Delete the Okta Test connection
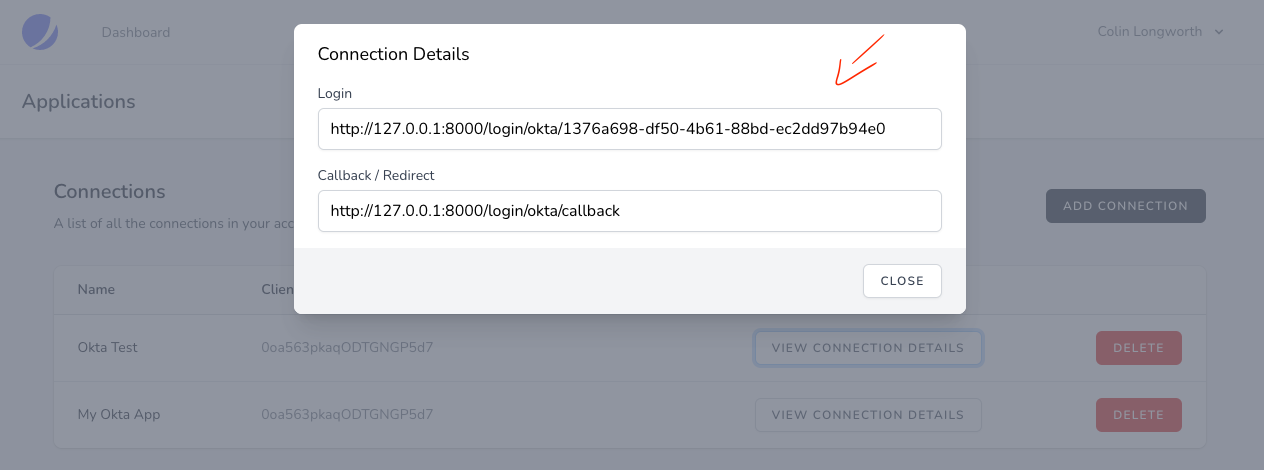This screenshot has height=470, width=1264. [x=1138, y=348]
